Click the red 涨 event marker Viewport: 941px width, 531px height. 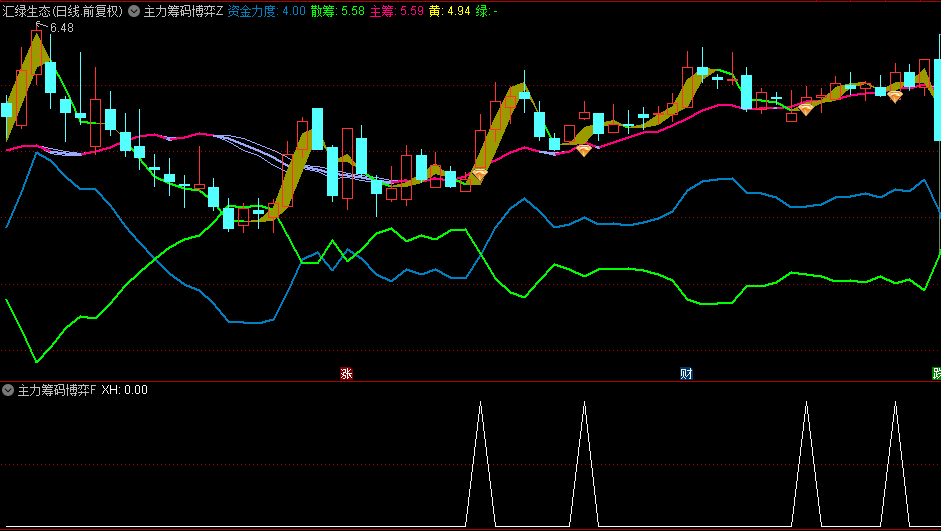[346, 374]
